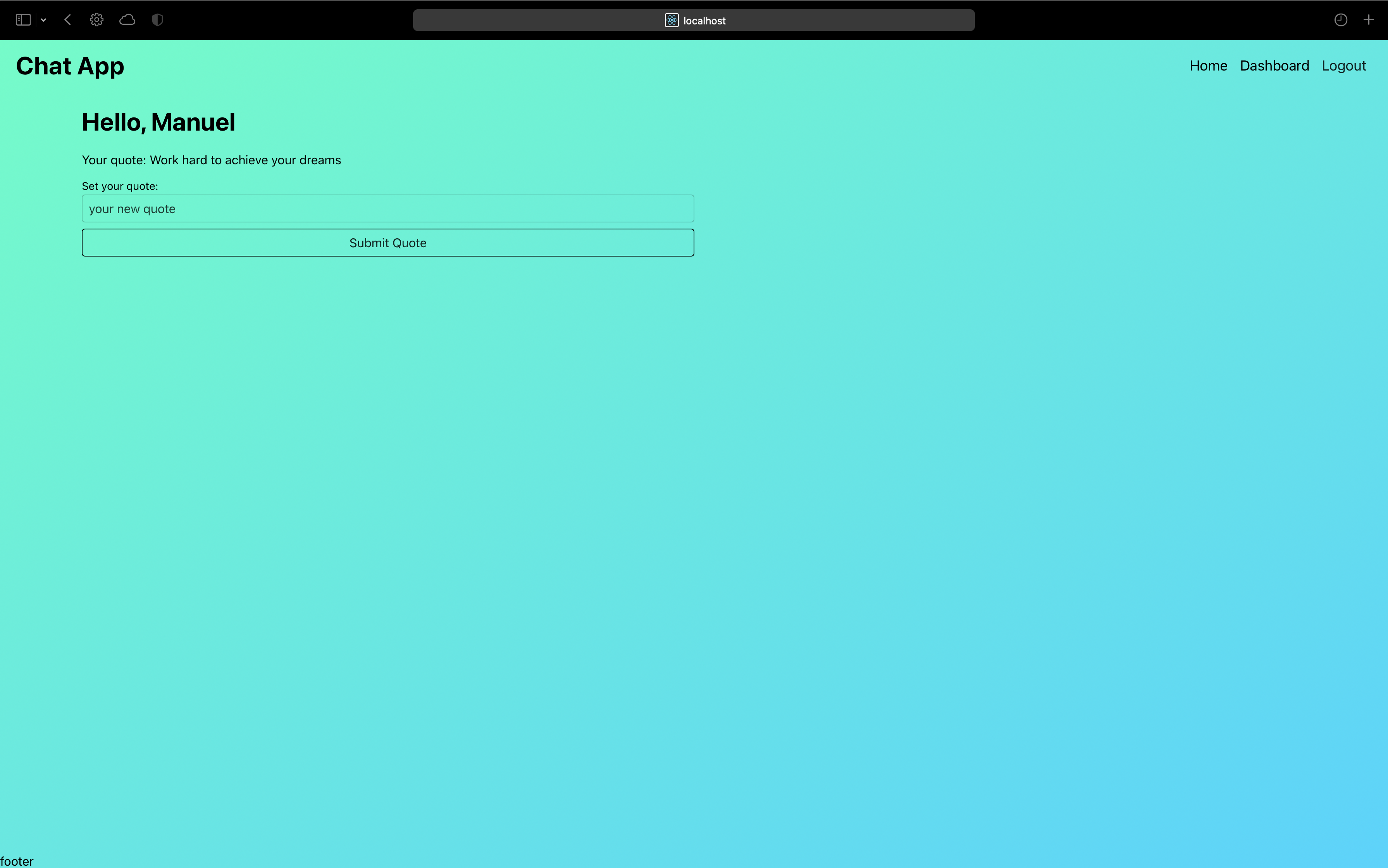The image size is (1388, 868).
Task: Open the browser settings gear icon
Action: click(96, 20)
